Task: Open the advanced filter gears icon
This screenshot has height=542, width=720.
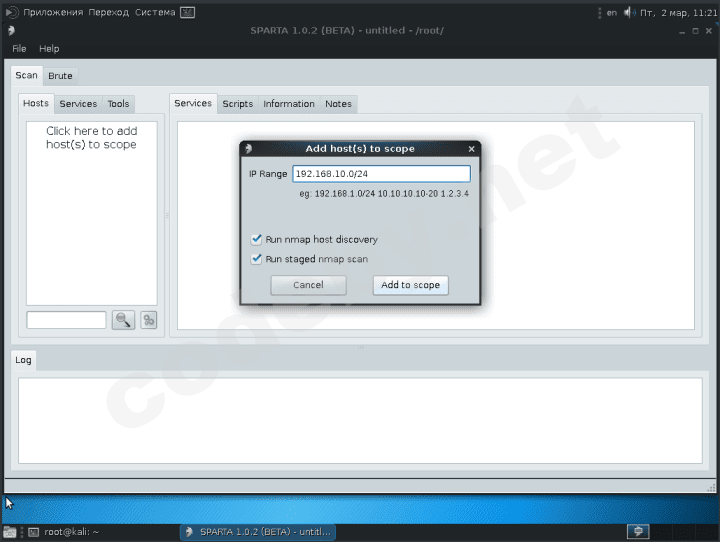Action: point(148,320)
